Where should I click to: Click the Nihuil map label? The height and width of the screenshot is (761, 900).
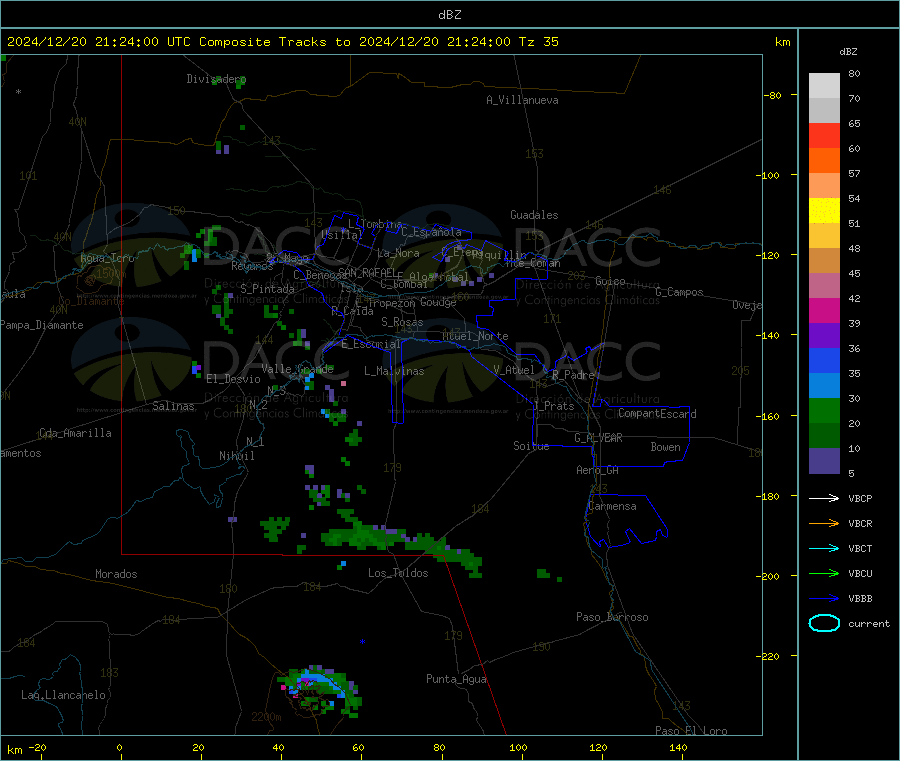tap(236, 456)
